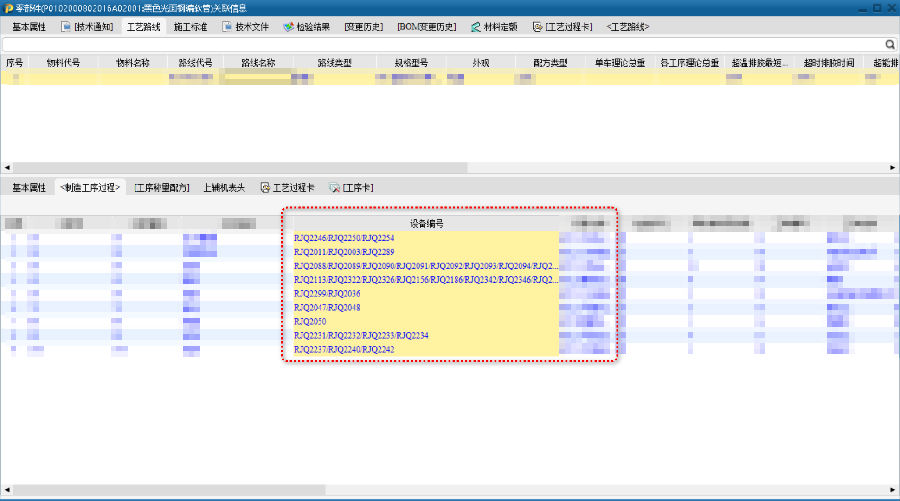Click the 物料名称 column header
900x501 pixels.
click(133, 63)
